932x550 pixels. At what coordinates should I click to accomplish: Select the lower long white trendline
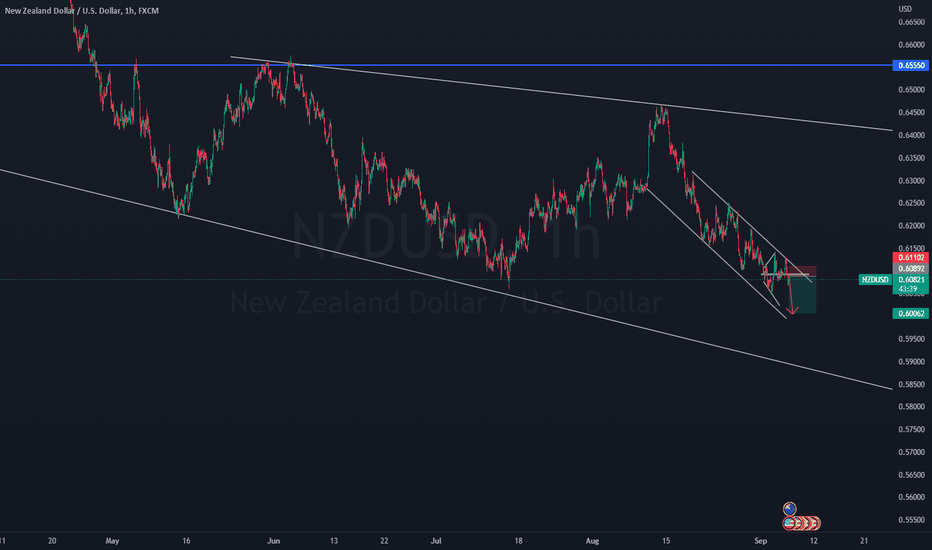(x=446, y=279)
